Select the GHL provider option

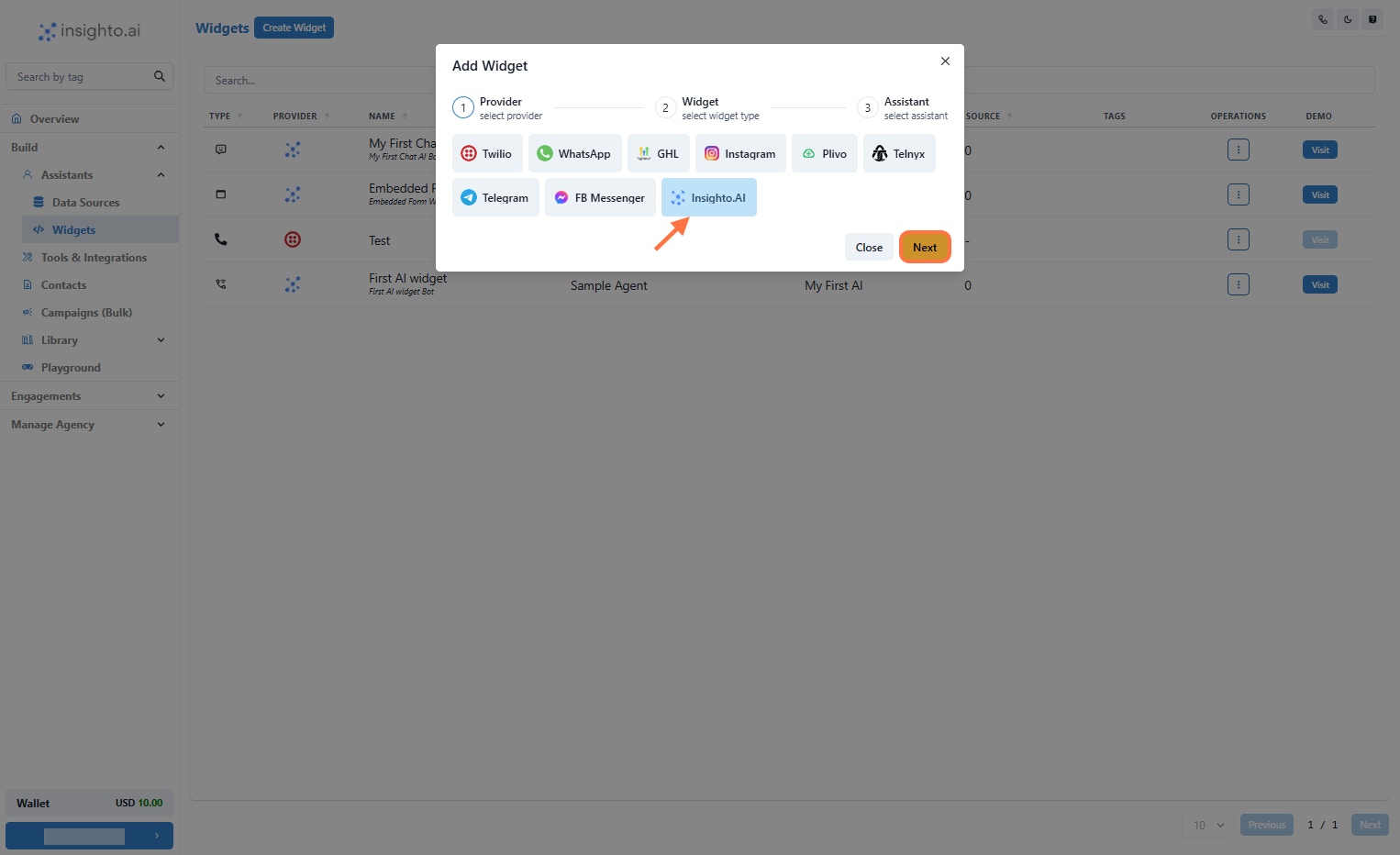(x=659, y=153)
